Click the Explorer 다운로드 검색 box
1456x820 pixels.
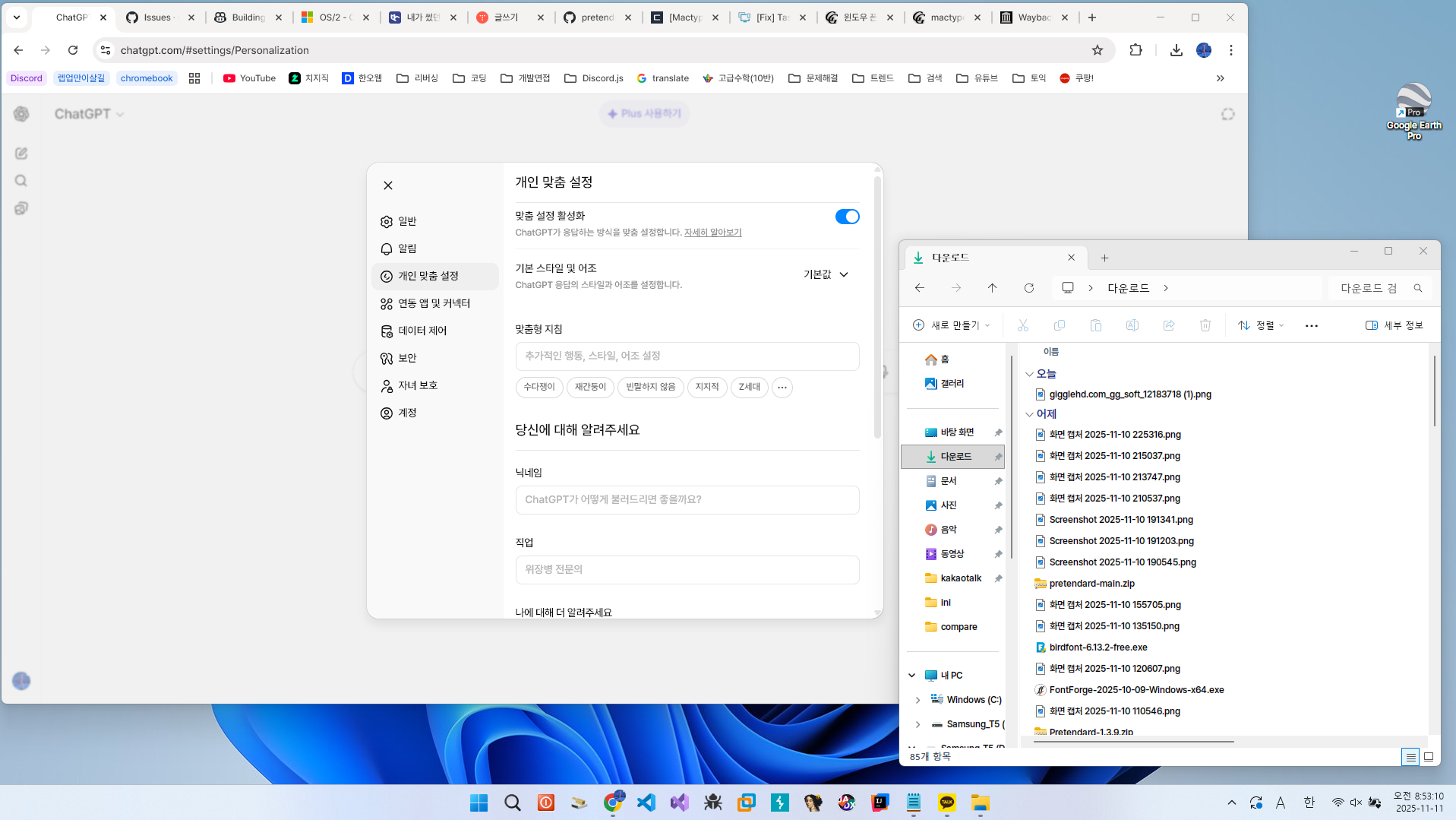point(1380,288)
